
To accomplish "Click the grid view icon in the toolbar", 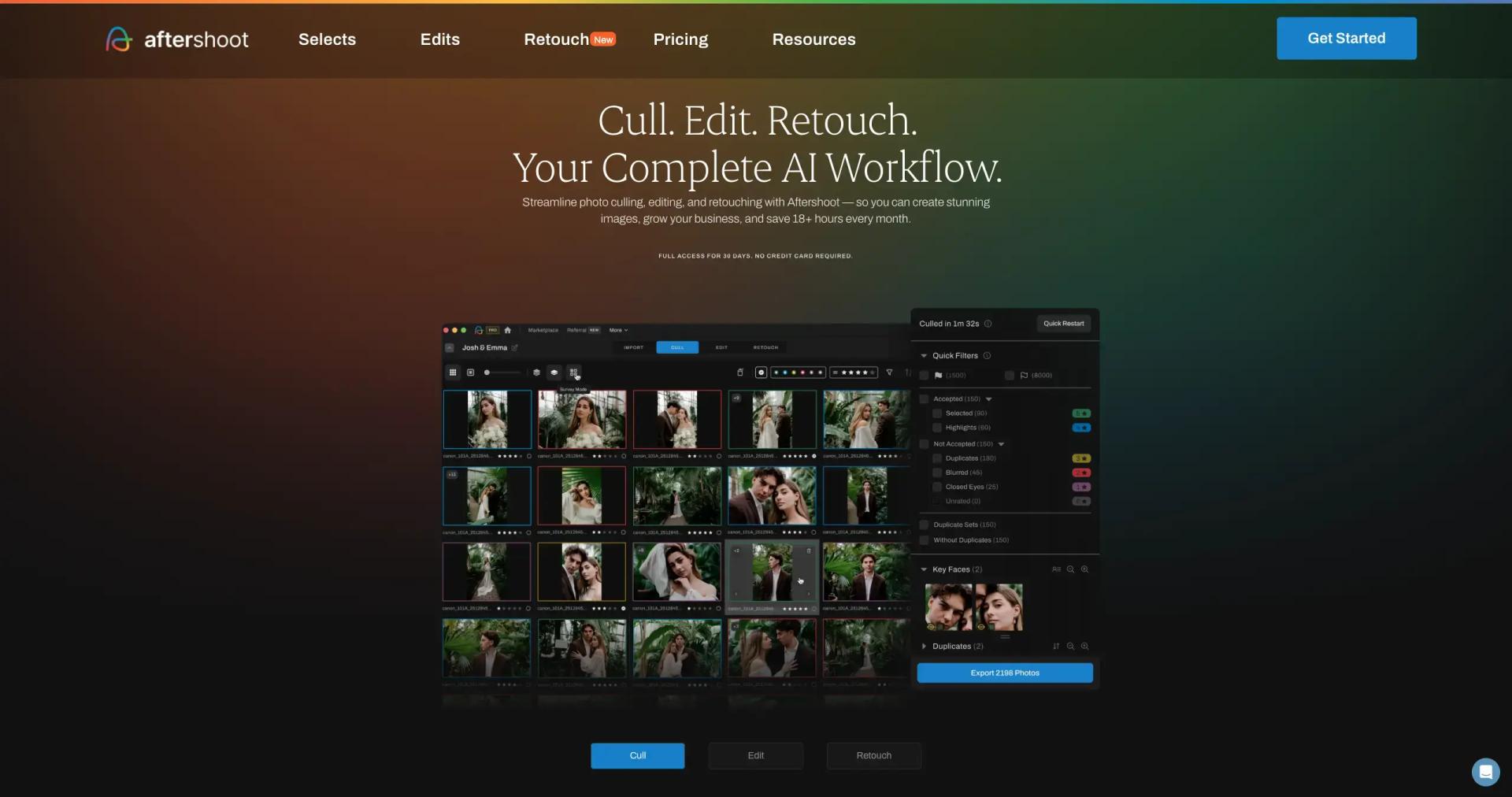I will (453, 373).
